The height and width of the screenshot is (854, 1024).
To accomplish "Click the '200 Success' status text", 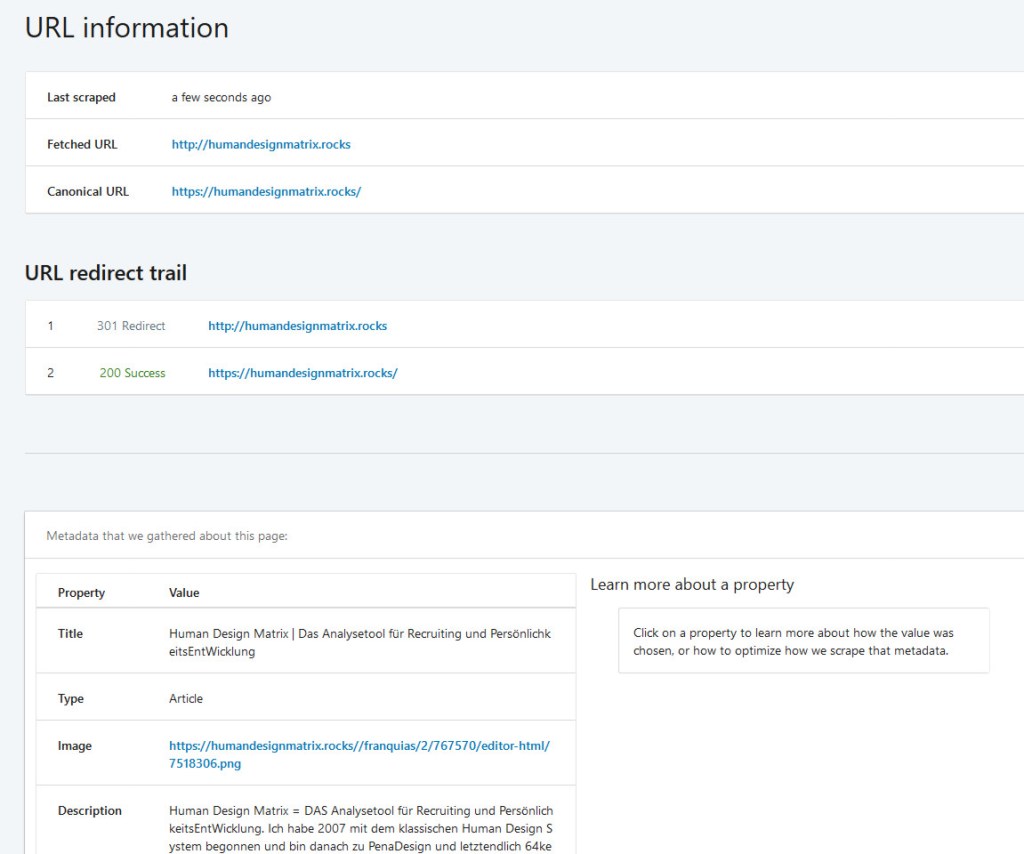I will coord(132,372).
